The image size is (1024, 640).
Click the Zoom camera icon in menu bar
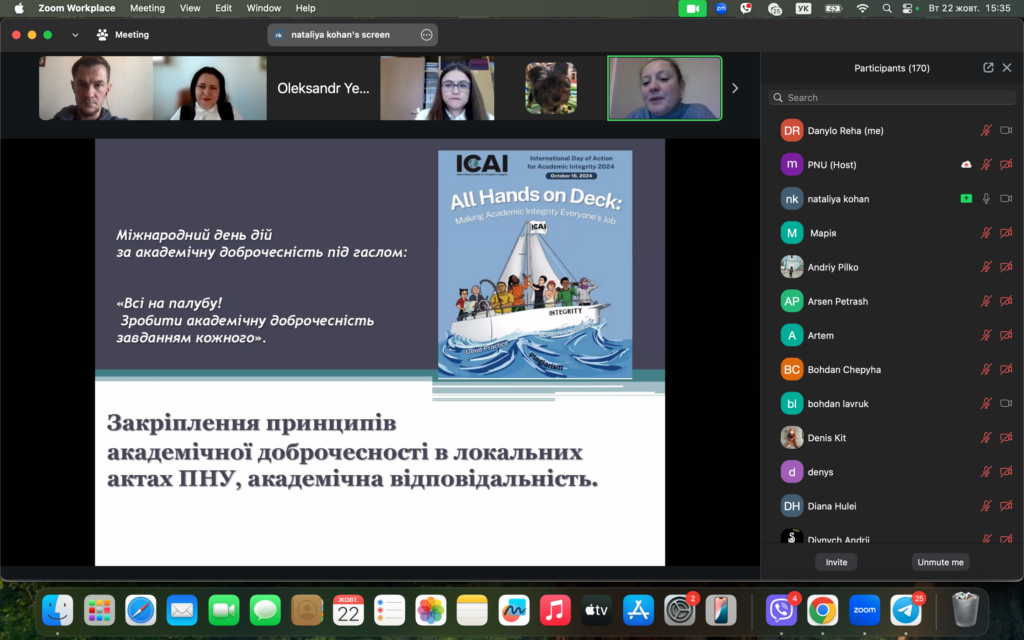click(692, 8)
